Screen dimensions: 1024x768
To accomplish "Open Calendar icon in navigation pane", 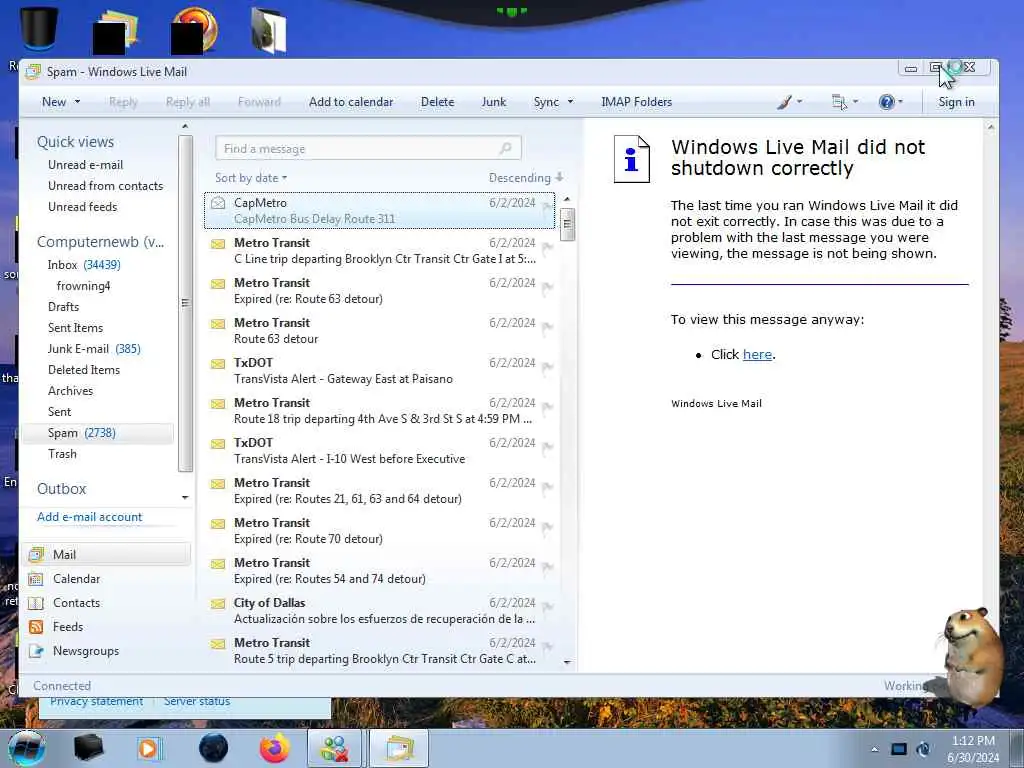I will [37, 579].
